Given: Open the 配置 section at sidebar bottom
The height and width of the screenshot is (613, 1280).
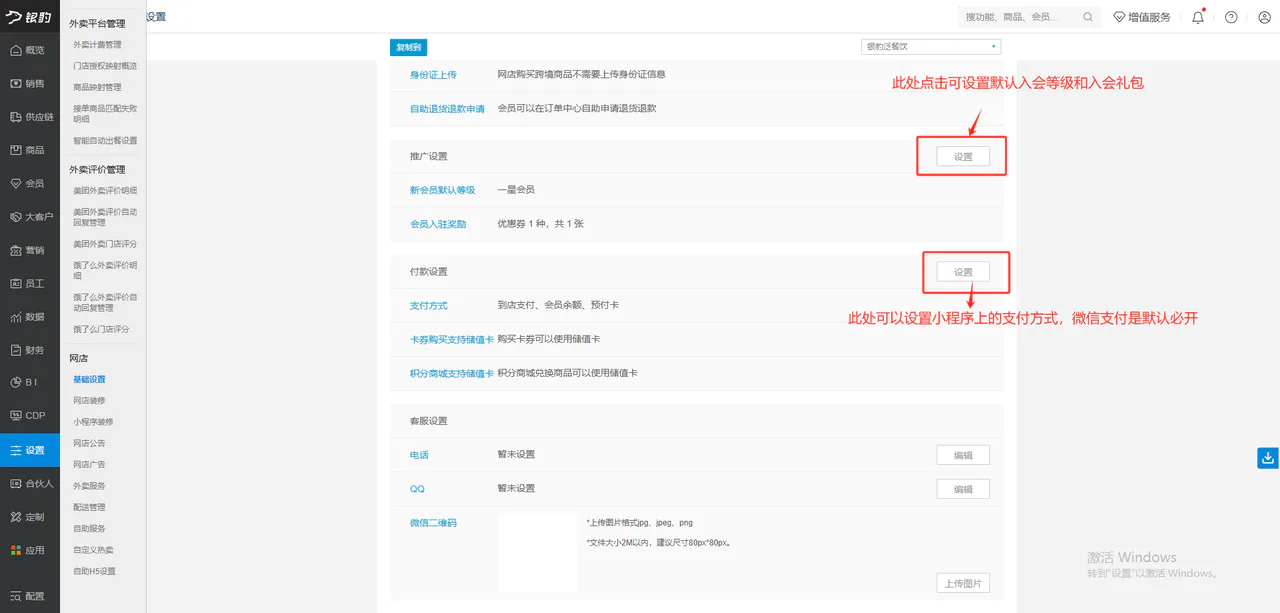Looking at the screenshot, I should point(29,596).
